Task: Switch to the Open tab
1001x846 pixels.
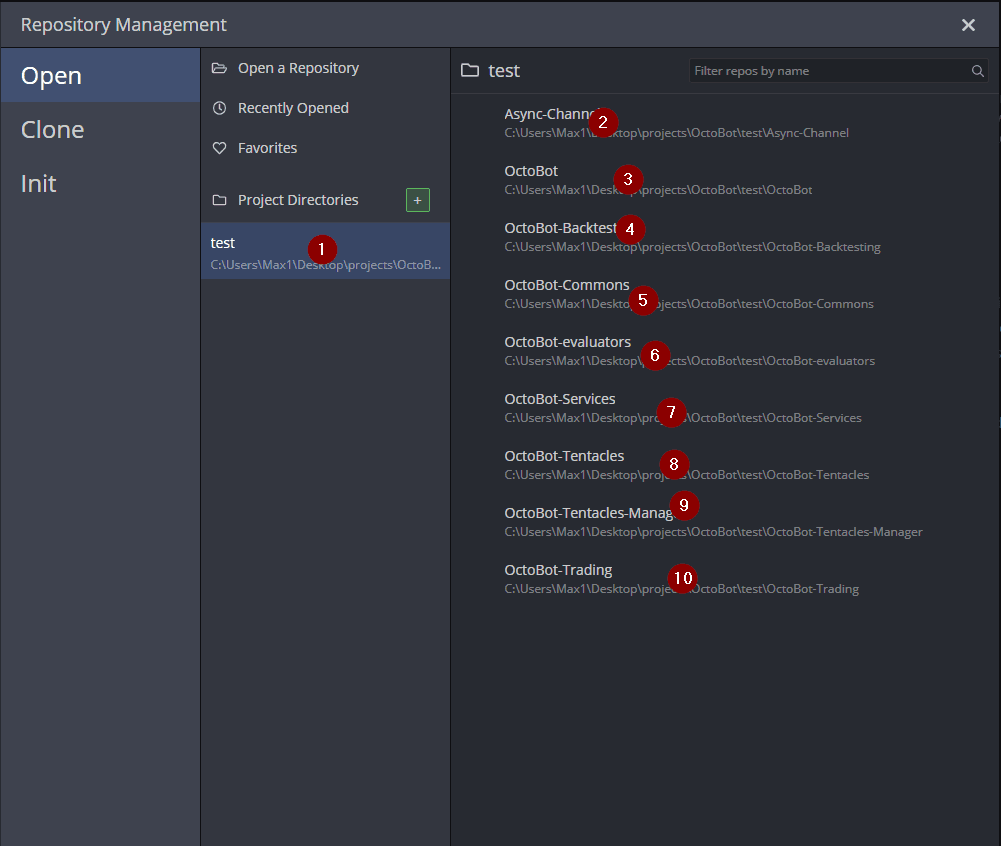Action: pyautogui.click(x=100, y=75)
